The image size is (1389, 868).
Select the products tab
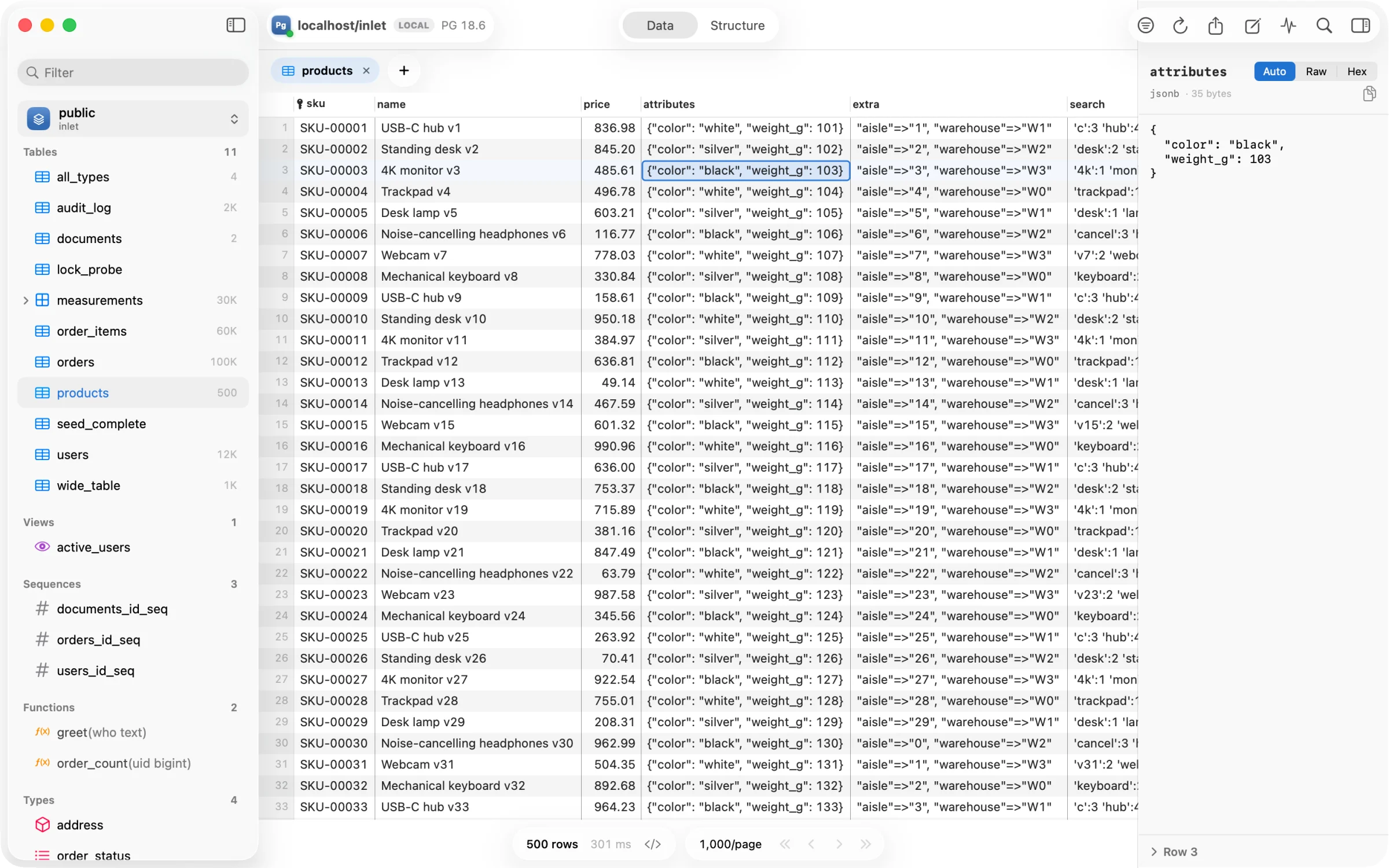coord(326,71)
